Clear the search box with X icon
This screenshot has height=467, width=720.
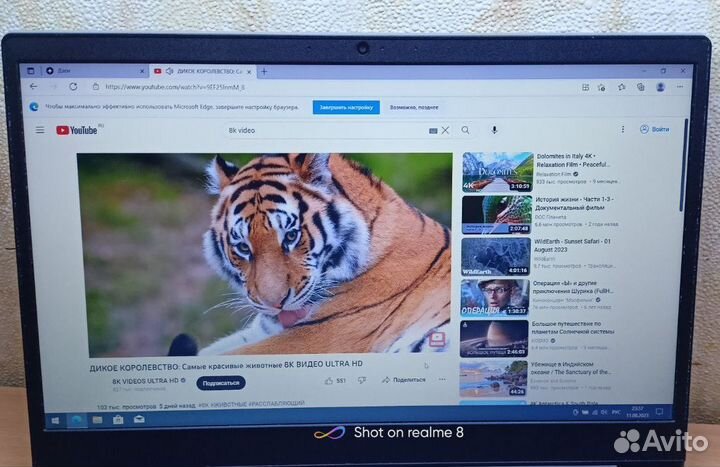pyautogui.click(x=447, y=130)
